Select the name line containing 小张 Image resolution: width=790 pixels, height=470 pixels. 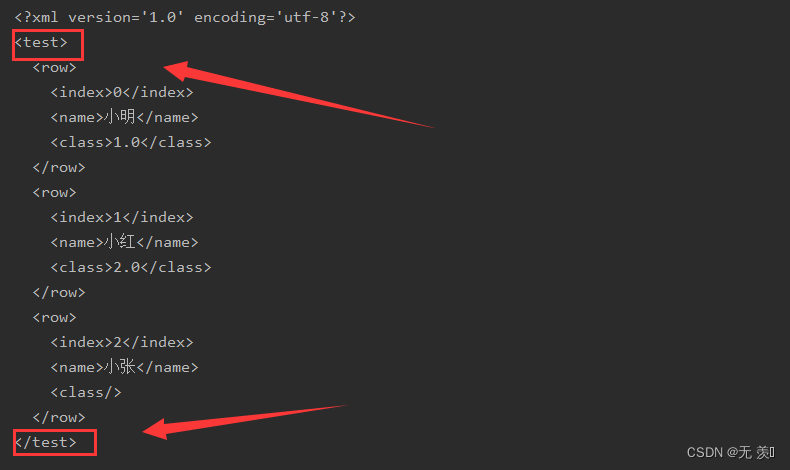click(124, 367)
